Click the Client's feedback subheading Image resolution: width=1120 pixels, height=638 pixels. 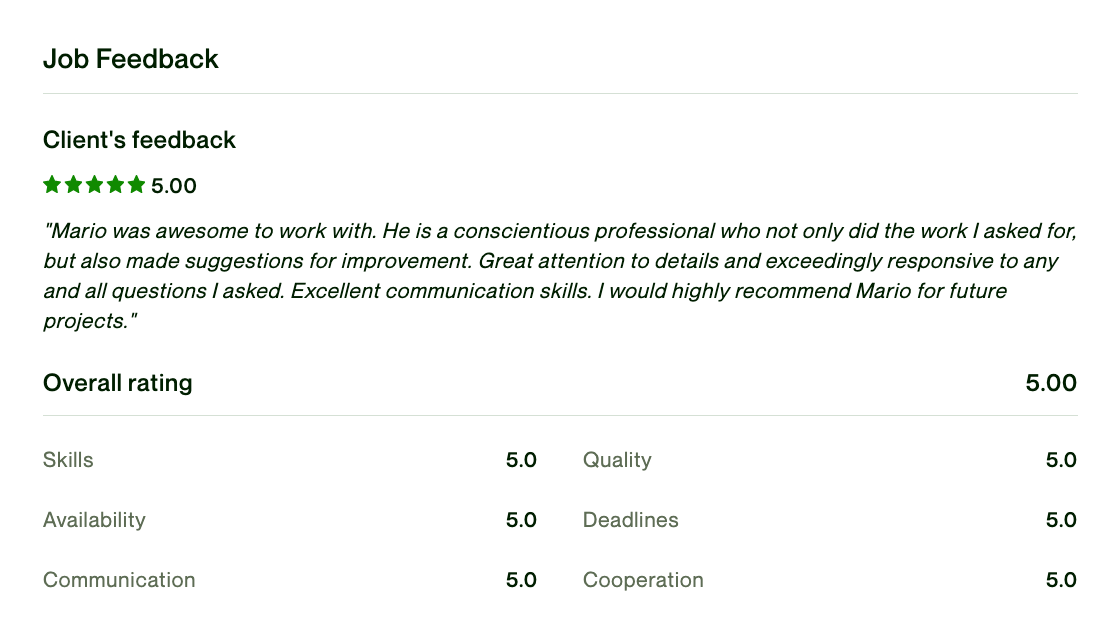[x=139, y=139]
